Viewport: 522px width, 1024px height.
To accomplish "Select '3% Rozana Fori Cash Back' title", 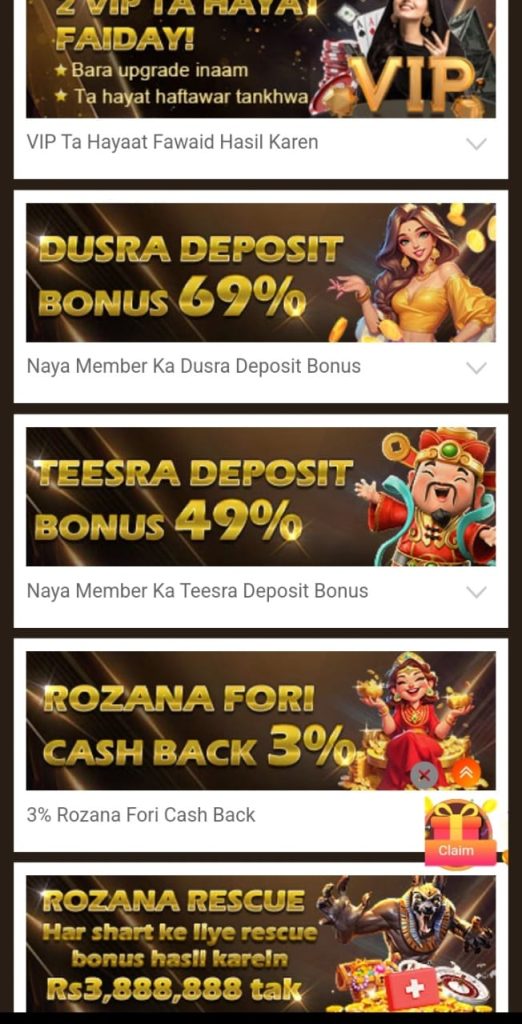I will pyautogui.click(x=141, y=814).
